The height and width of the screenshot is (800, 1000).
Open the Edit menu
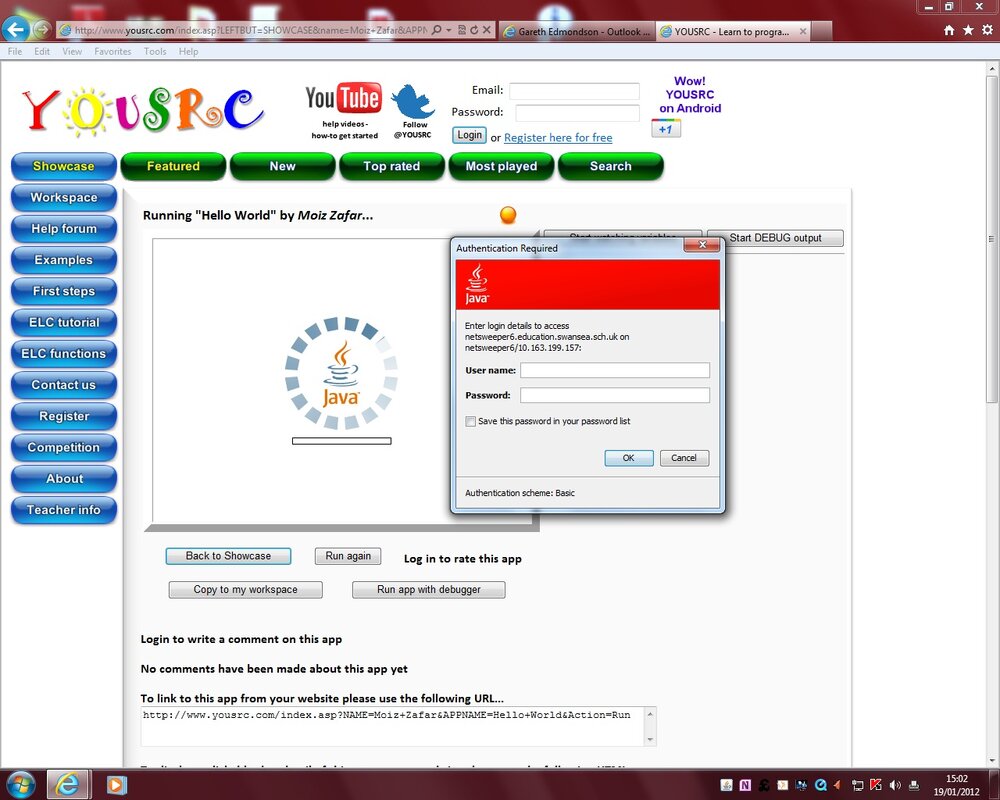click(42, 52)
